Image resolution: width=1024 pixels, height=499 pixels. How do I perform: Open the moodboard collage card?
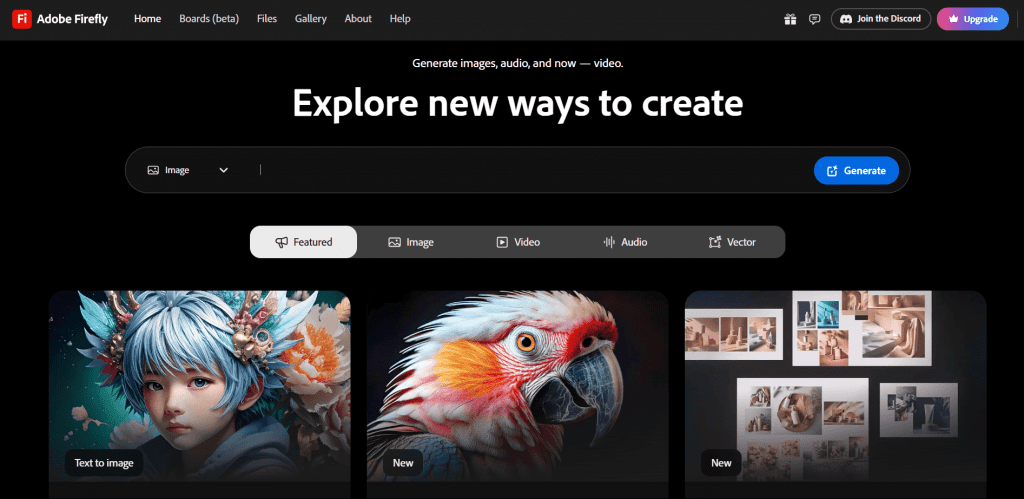pyautogui.click(x=835, y=394)
